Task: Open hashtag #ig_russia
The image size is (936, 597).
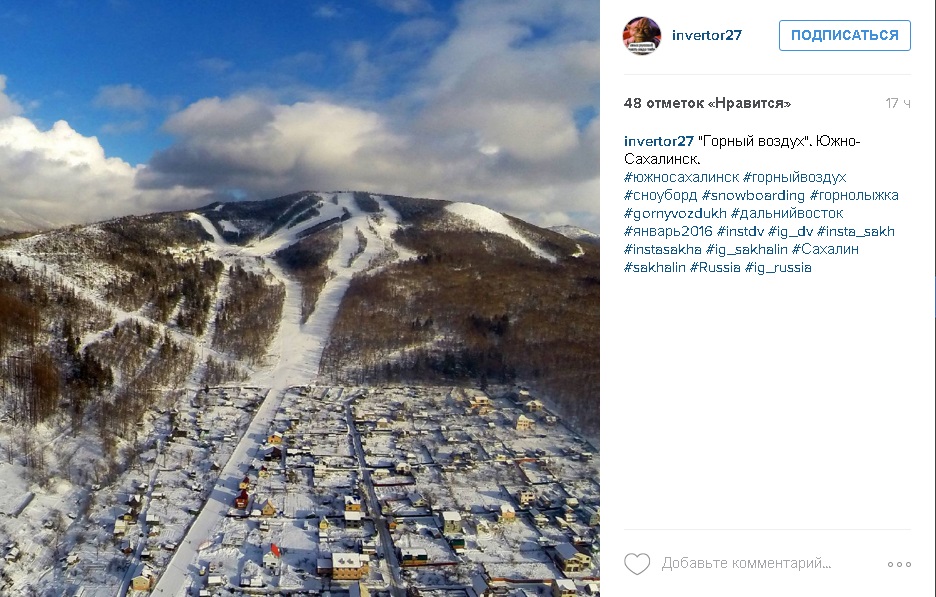Action: (778, 267)
